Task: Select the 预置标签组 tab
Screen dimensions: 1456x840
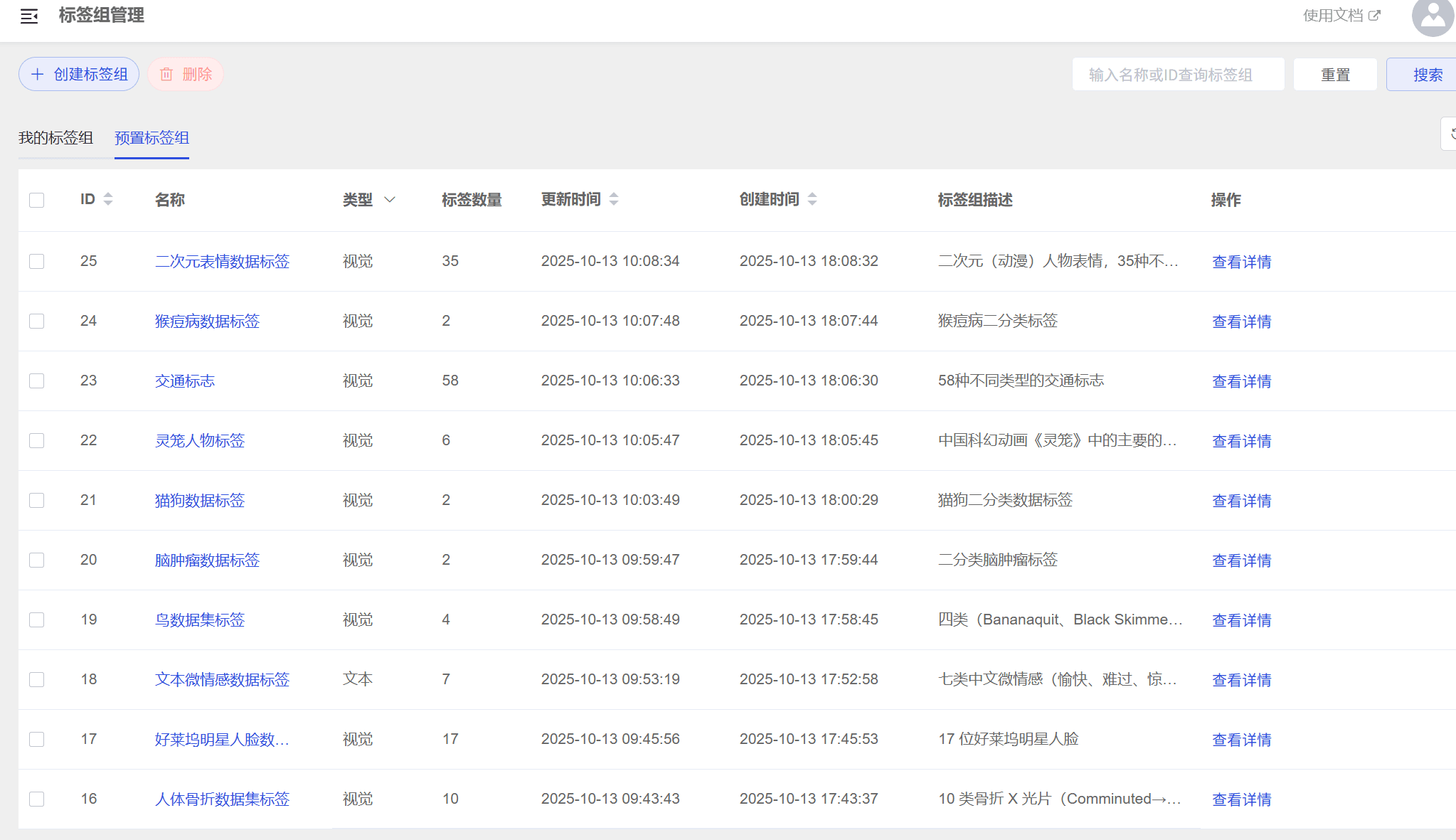Action: (152, 137)
